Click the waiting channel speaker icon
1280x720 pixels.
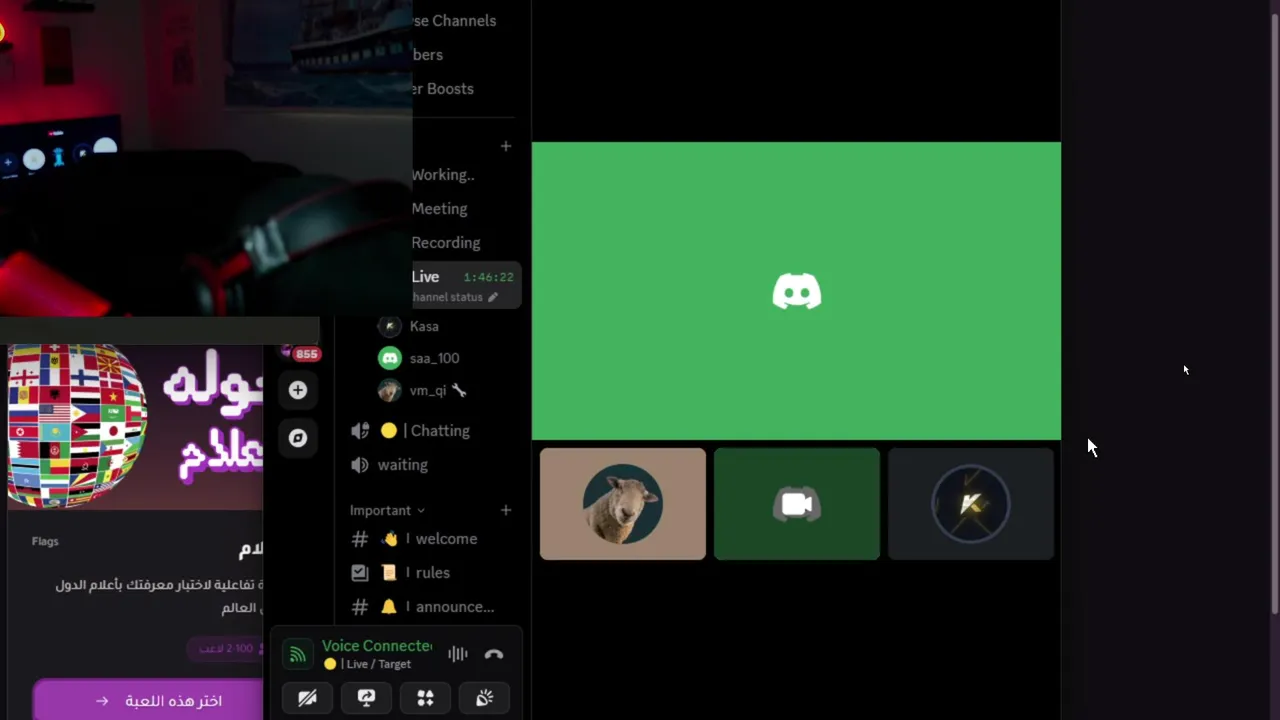360,465
